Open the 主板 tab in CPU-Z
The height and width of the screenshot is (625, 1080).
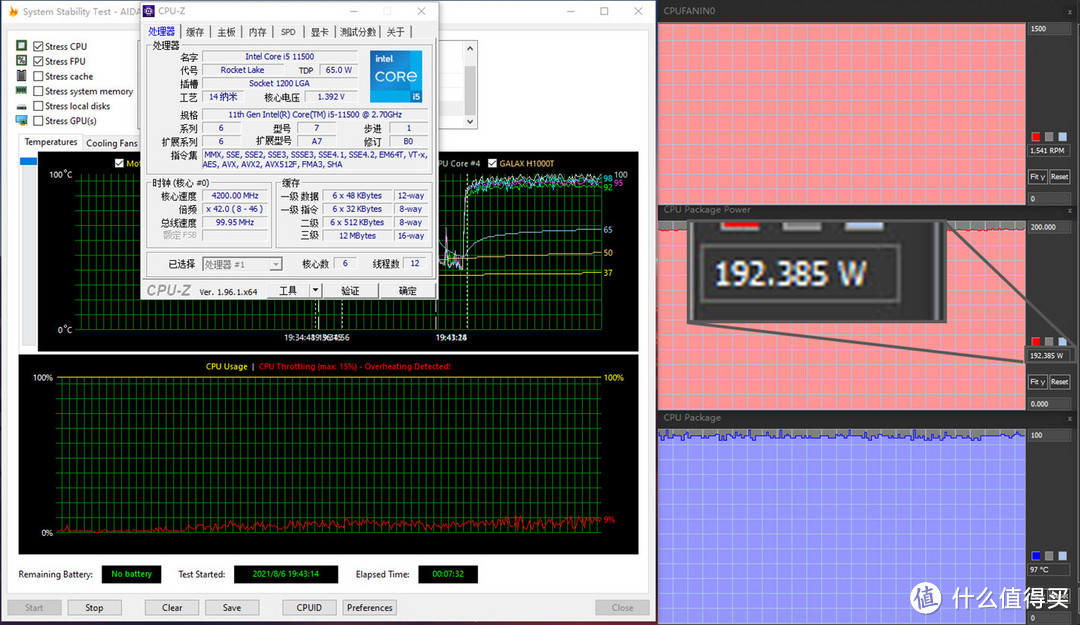coord(226,32)
